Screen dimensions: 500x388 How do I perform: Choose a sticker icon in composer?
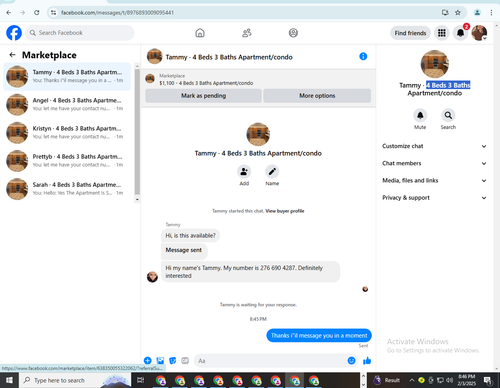tap(172, 360)
